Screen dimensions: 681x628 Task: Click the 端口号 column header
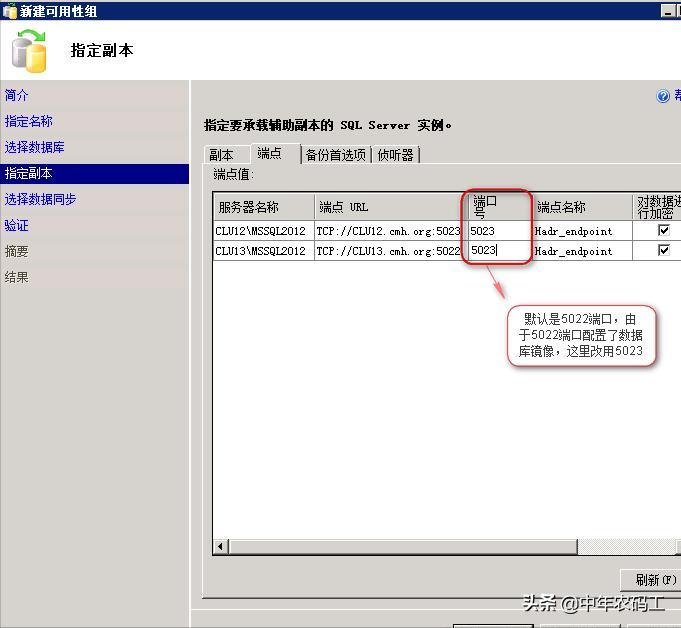[501, 207]
